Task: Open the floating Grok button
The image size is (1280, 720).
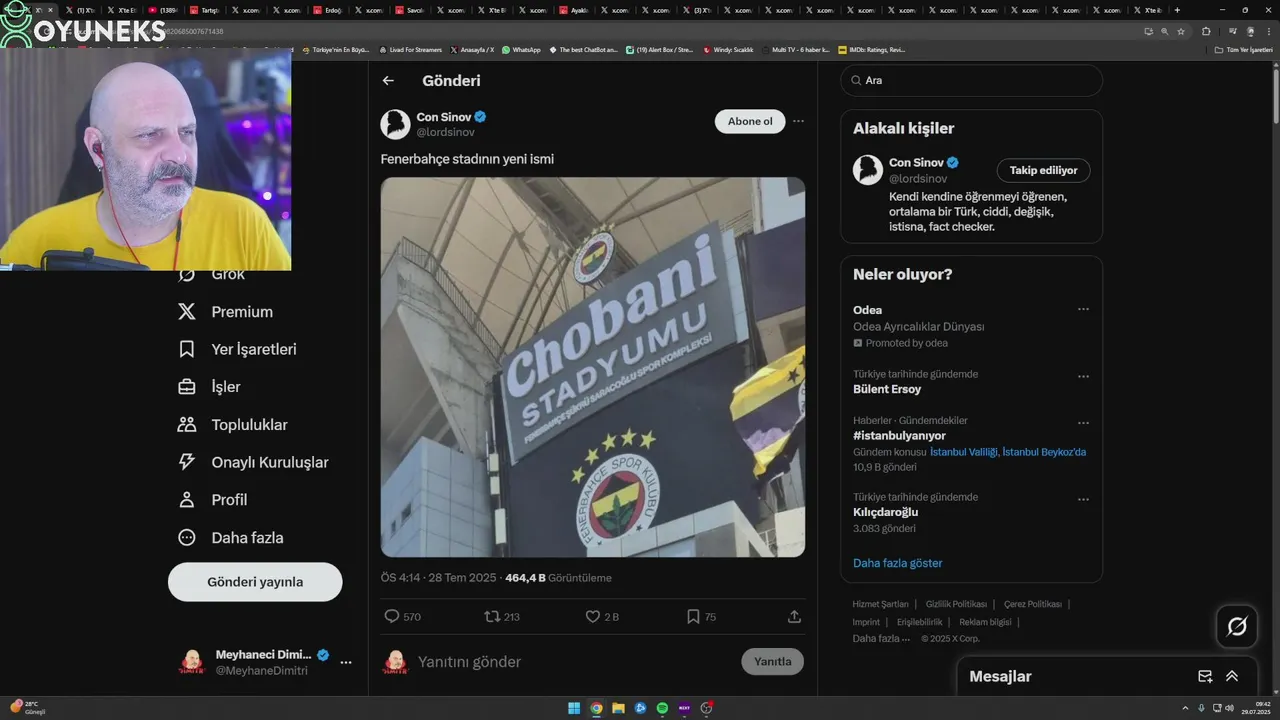Action: click(1237, 627)
